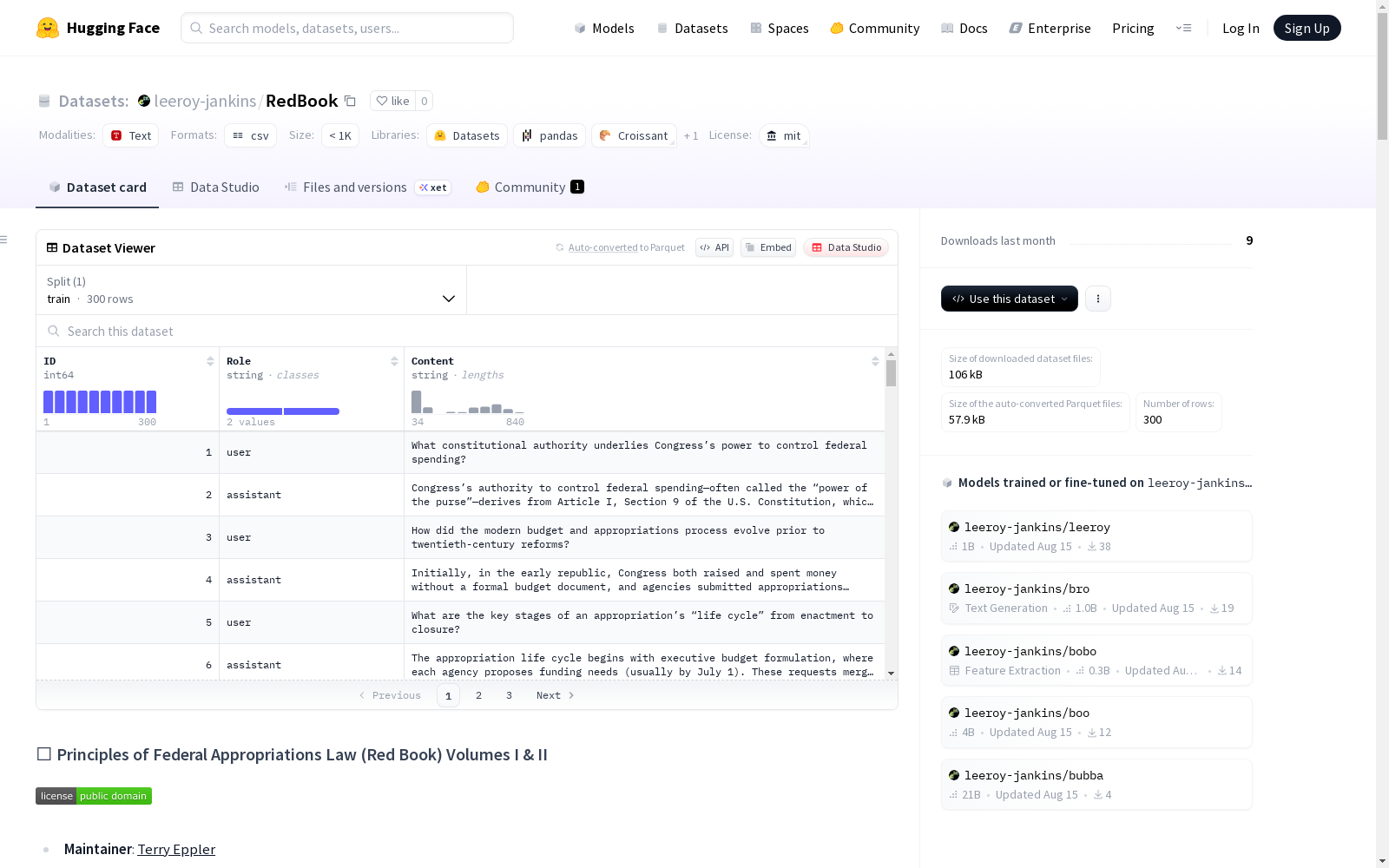Sort the Content column
Image resolution: width=1389 pixels, height=868 pixels.
(x=875, y=361)
